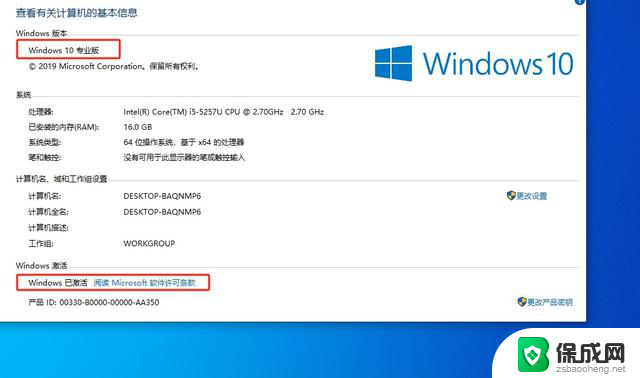Open the 更改设置 link

531,196
